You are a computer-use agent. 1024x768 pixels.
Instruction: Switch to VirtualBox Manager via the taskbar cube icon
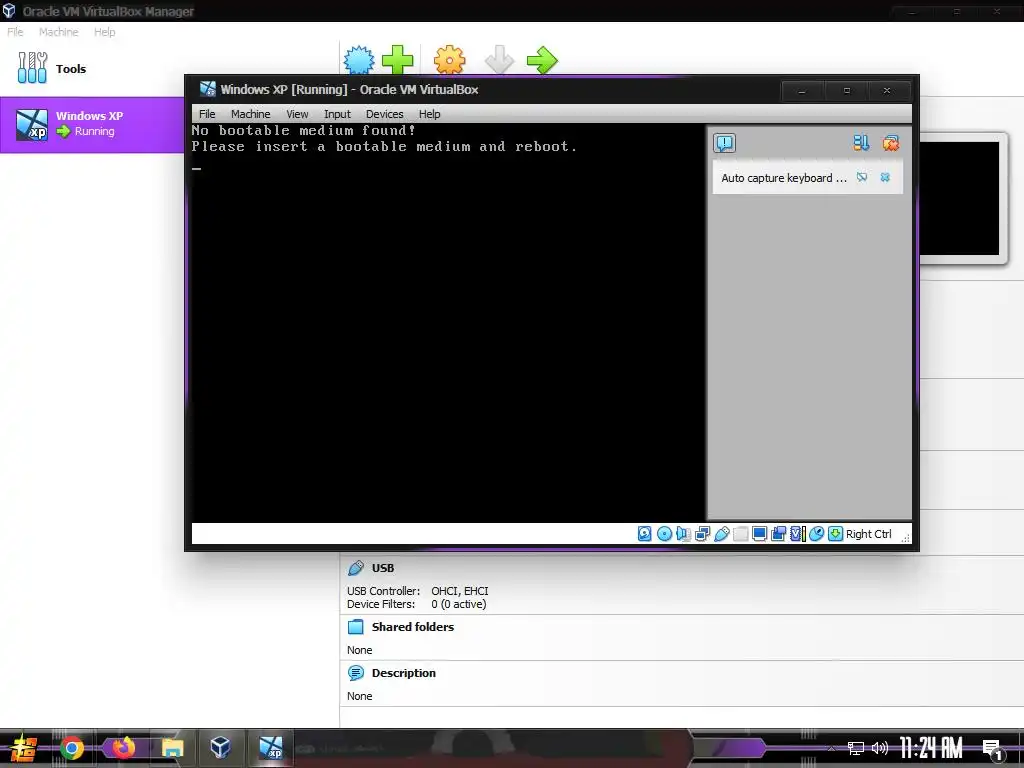[x=221, y=747]
